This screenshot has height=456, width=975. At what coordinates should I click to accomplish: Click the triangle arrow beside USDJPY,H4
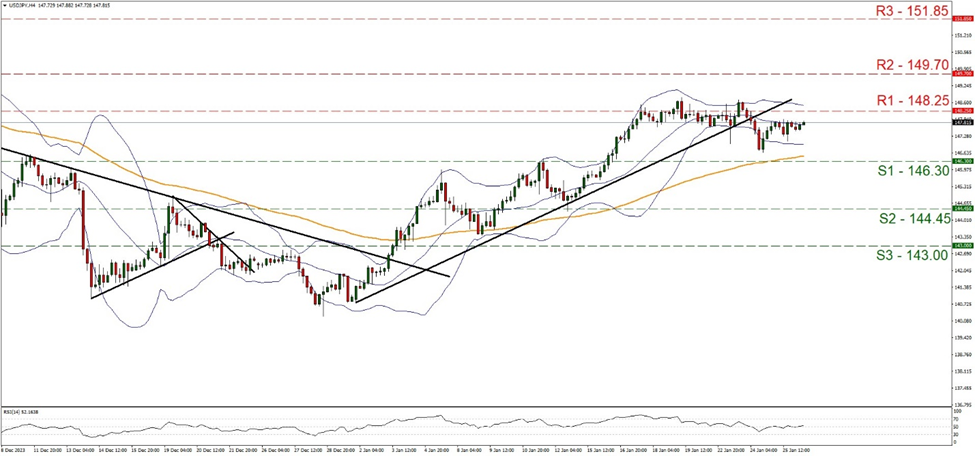pos(5,6)
